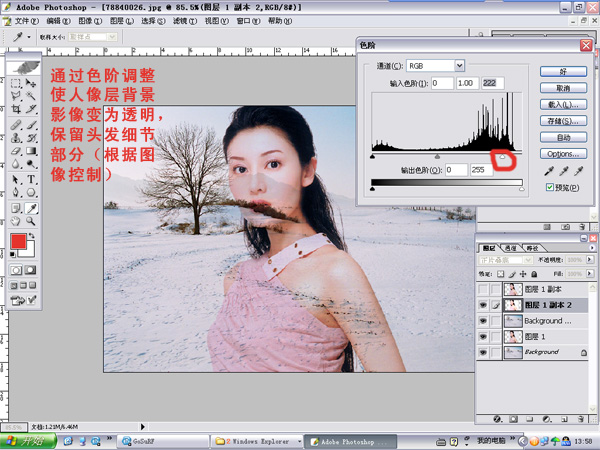Screen dimensions: 600x450
Task: Toggle the Preview checkbox in Levels dialog
Action: click(x=550, y=187)
